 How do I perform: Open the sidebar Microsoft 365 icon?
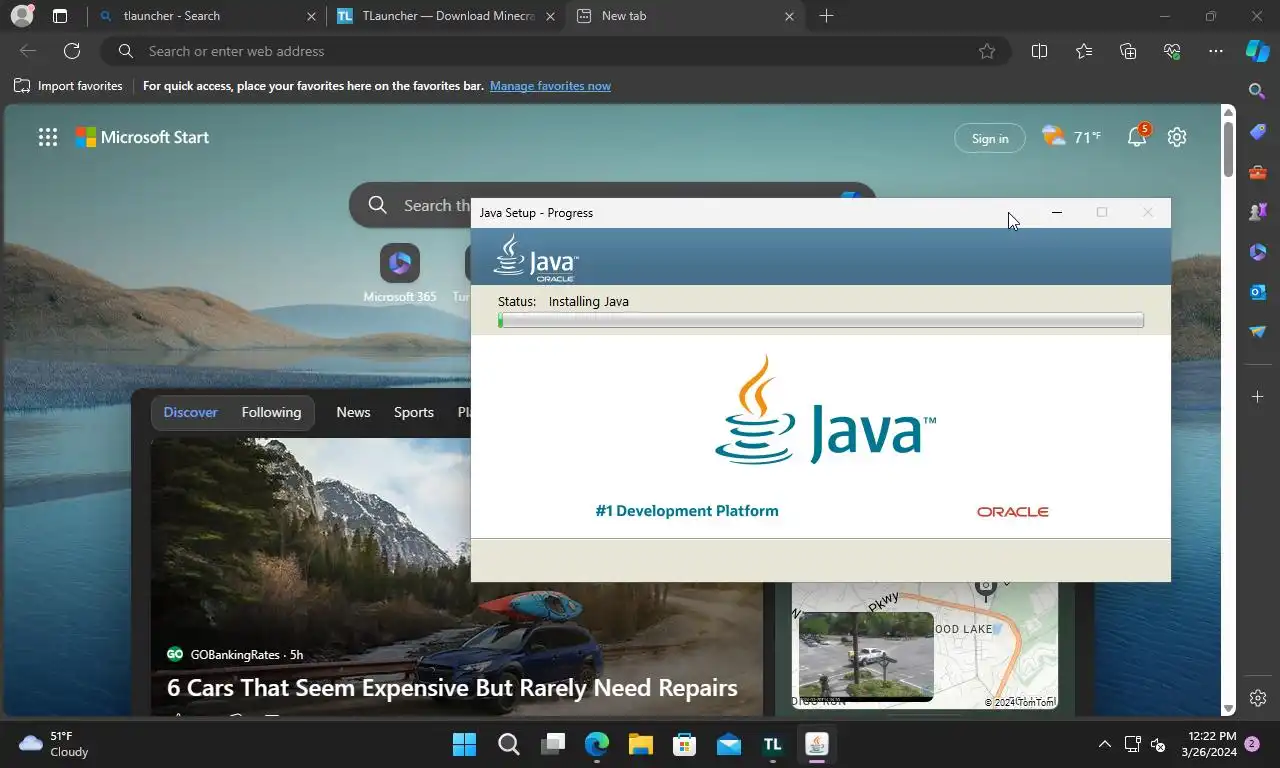coord(1258,252)
